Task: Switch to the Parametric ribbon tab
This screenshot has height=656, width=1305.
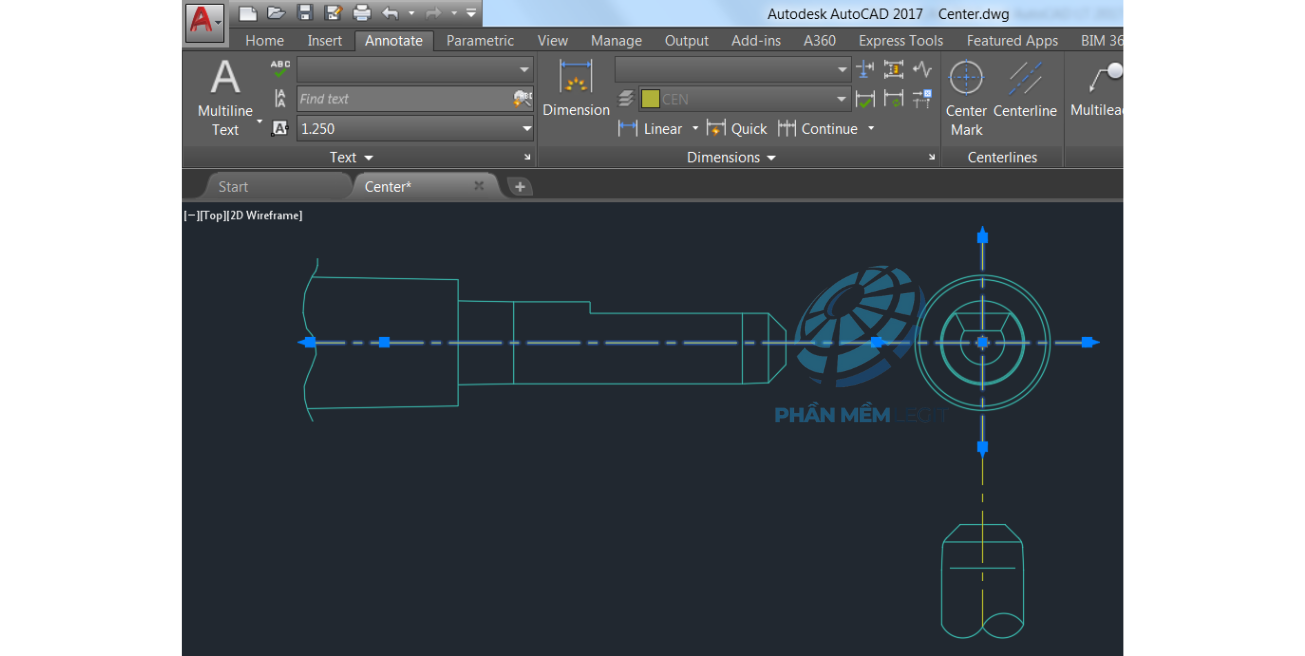Action: [x=480, y=41]
